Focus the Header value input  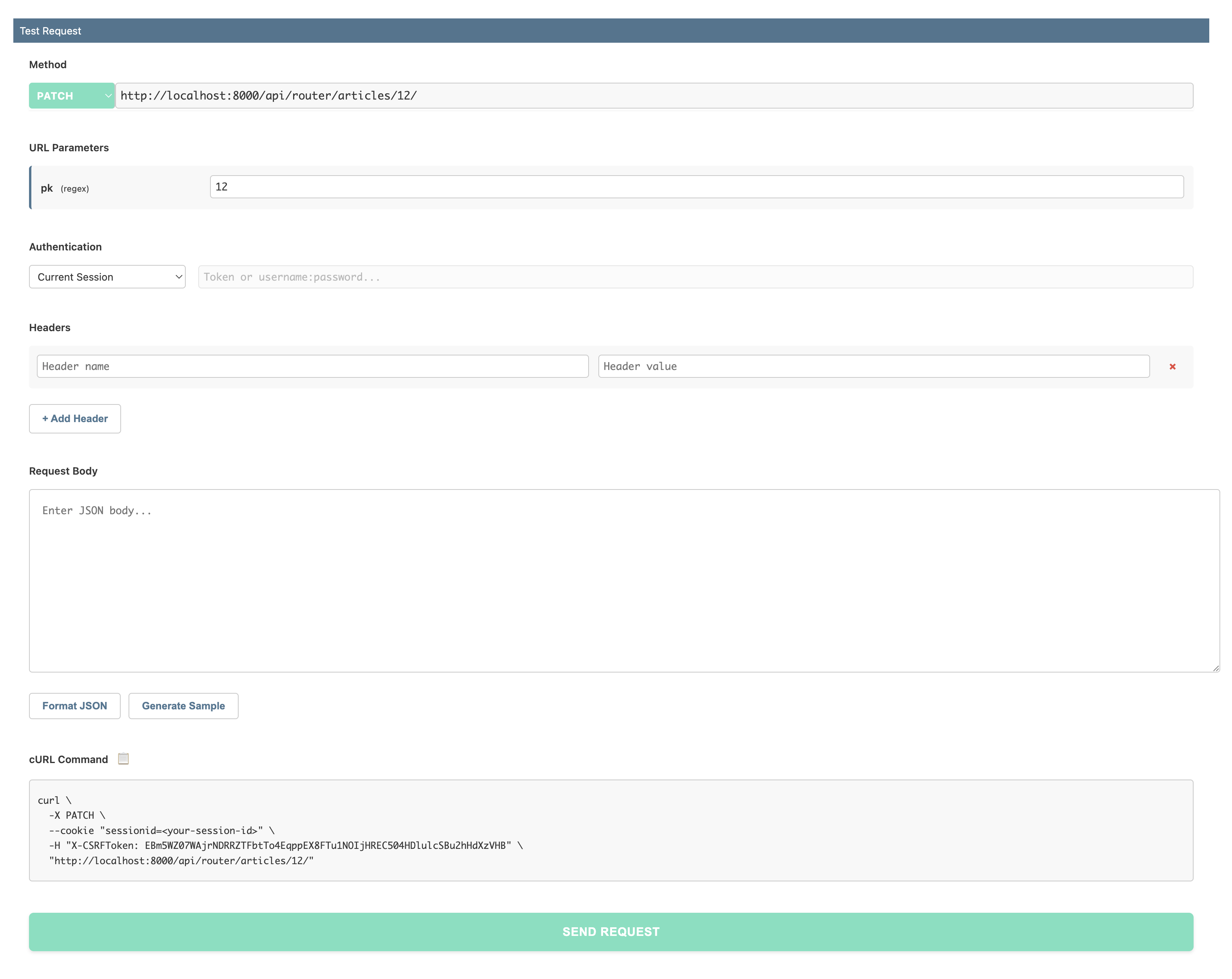873,366
